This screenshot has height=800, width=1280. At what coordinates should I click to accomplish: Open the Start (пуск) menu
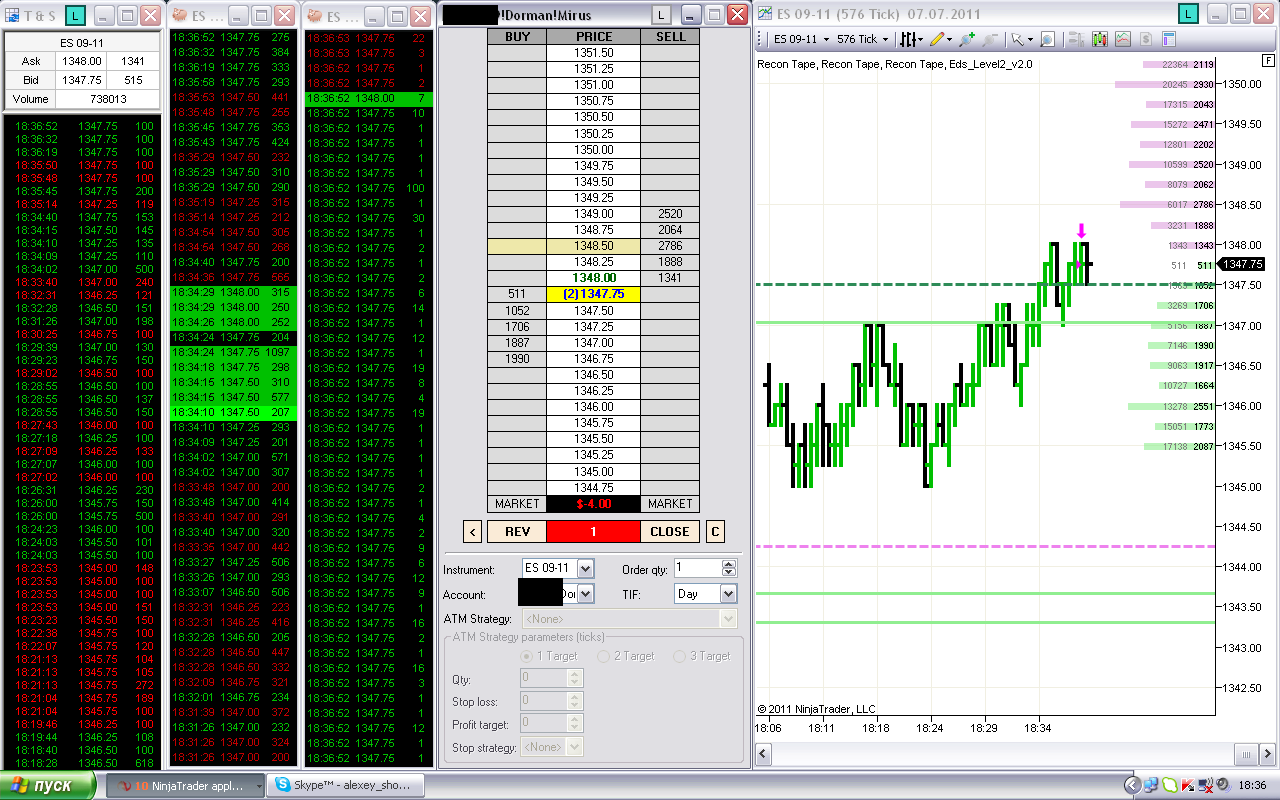(50, 786)
